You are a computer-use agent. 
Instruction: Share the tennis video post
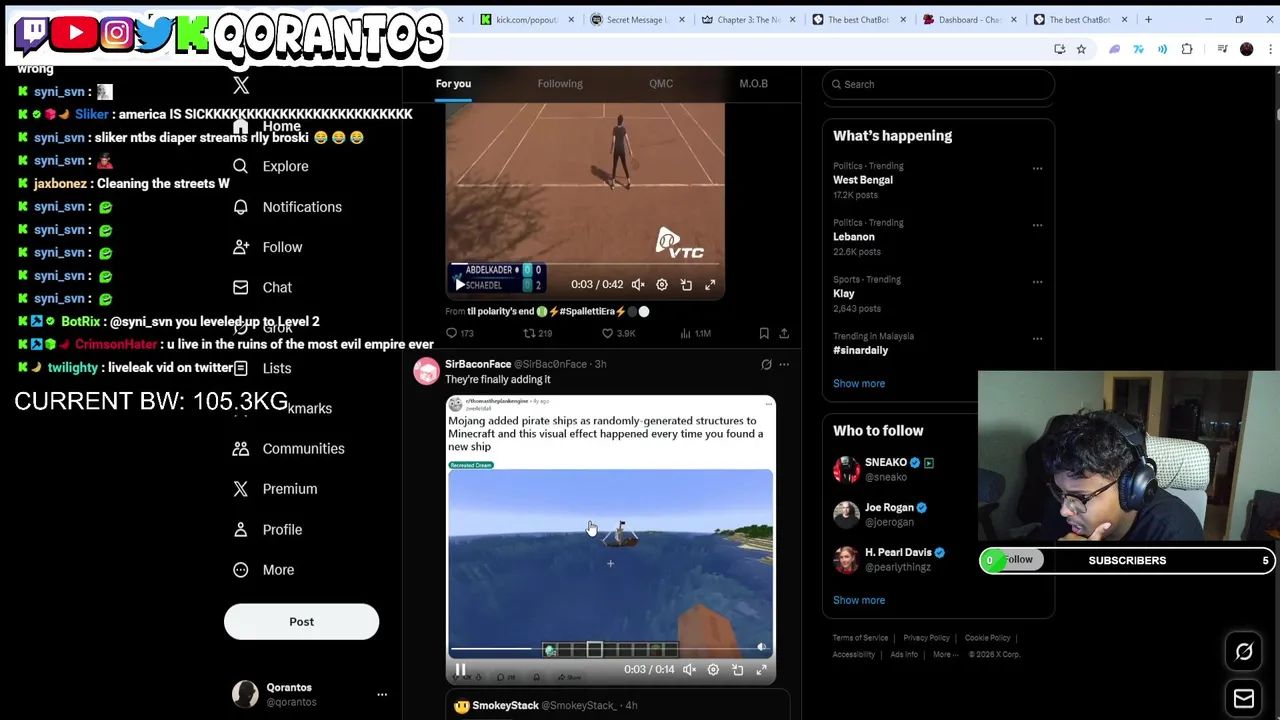click(x=784, y=333)
